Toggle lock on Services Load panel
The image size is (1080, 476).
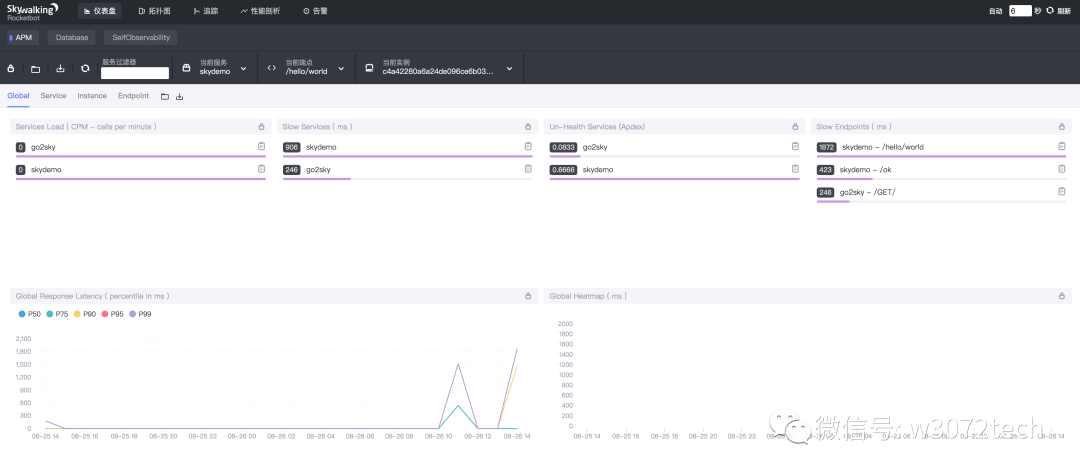coord(261,127)
